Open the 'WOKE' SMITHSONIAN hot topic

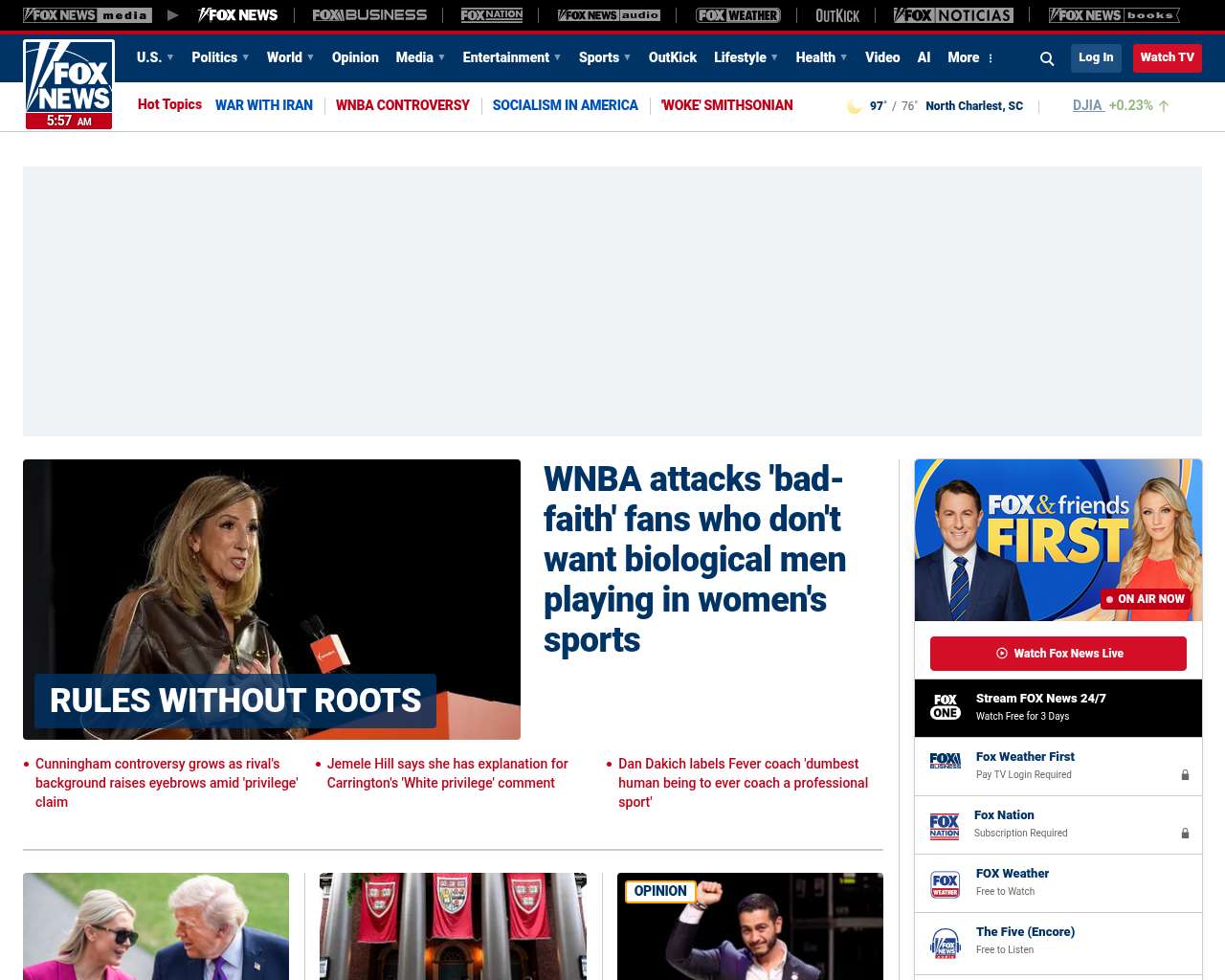click(x=727, y=105)
